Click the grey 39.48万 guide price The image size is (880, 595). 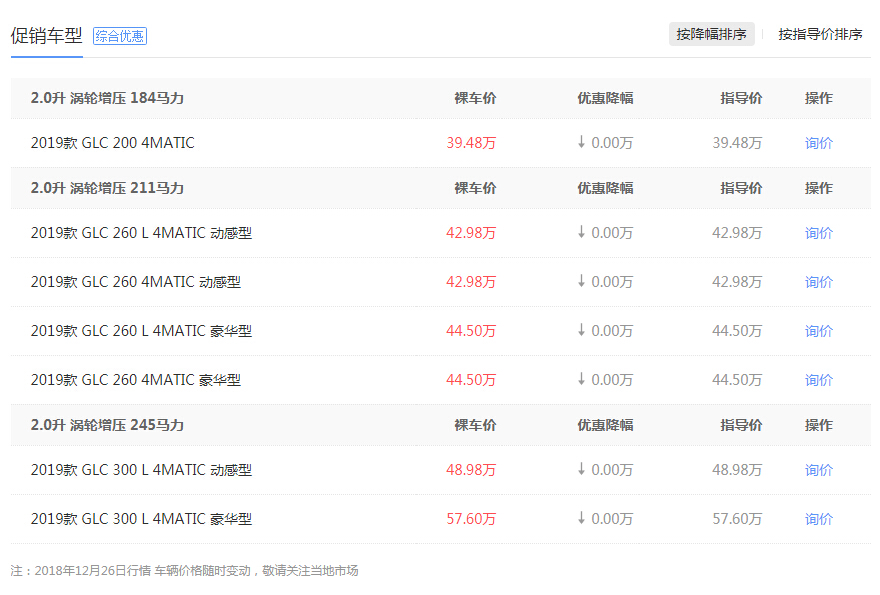coord(737,143)
